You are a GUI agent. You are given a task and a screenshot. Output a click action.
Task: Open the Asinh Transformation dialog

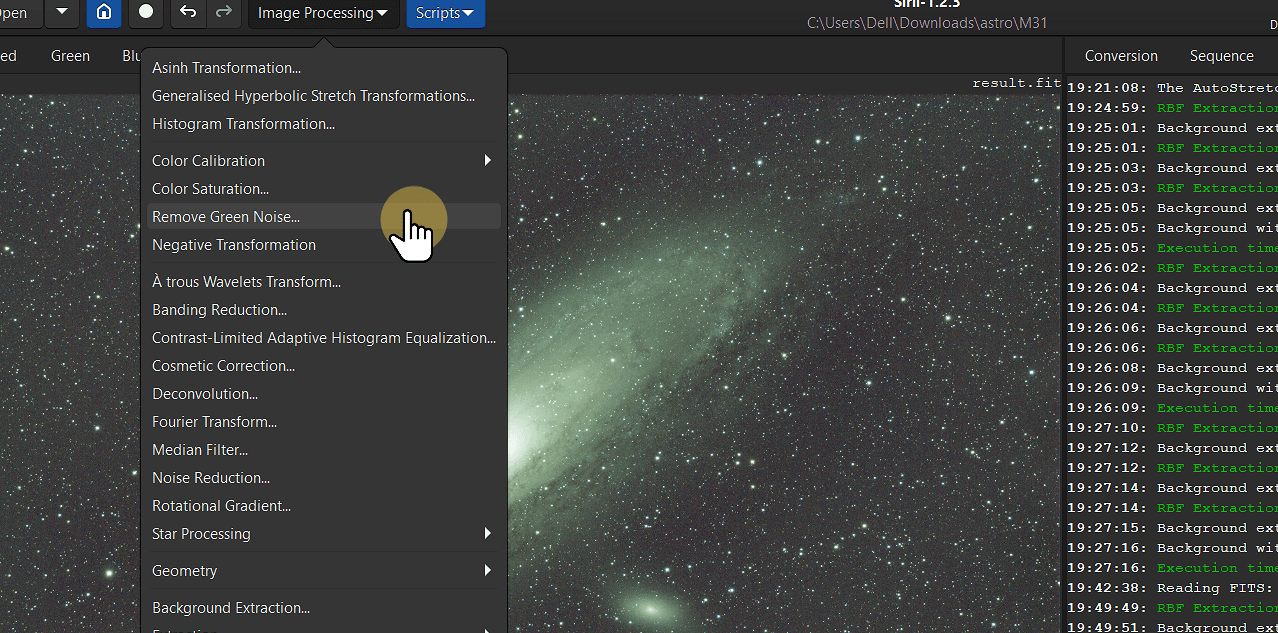[226, 68]
